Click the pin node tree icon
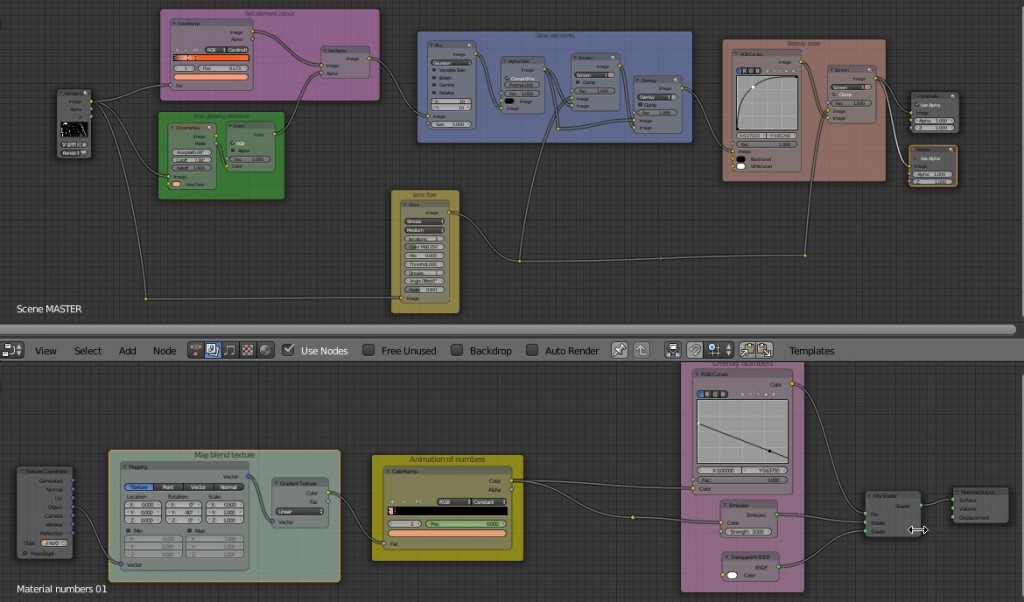The height and width of the screenshot is (602, 1024). click(619, 350)
